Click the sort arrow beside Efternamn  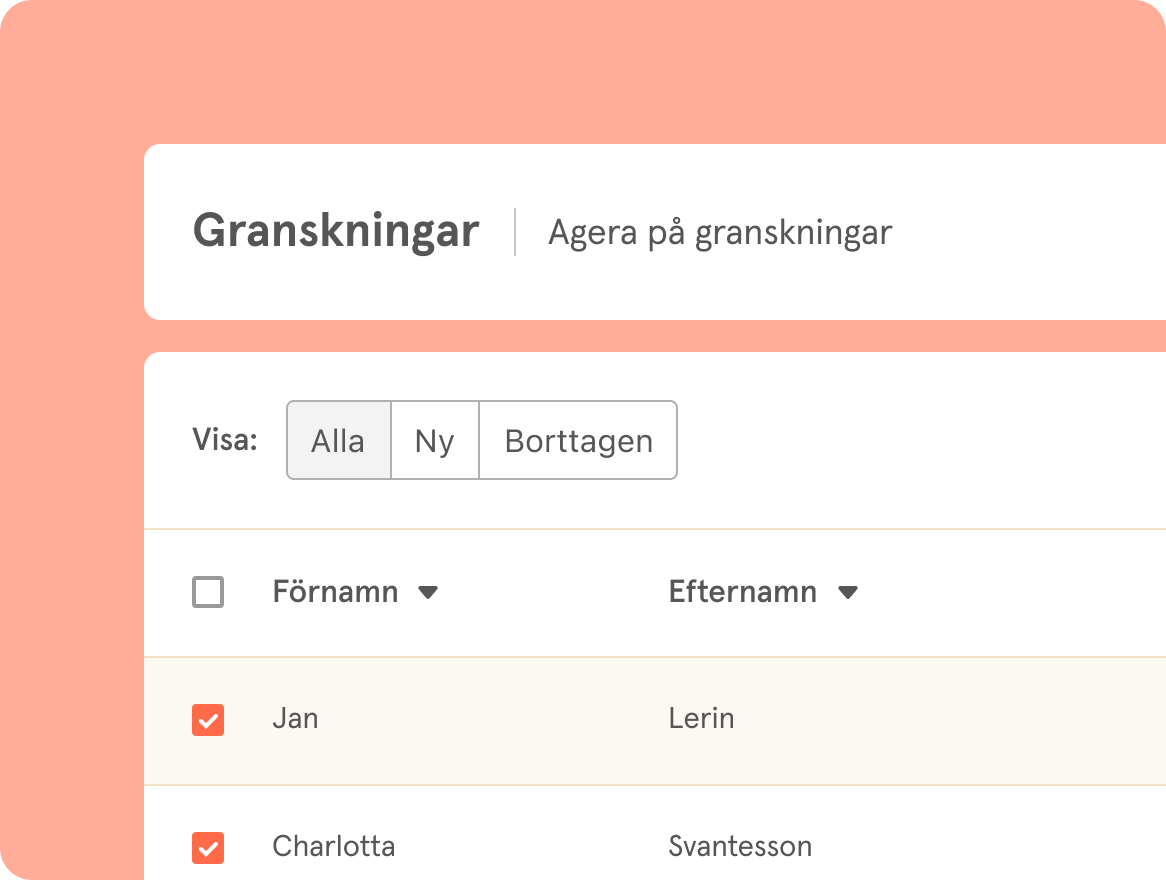(848, 593)
